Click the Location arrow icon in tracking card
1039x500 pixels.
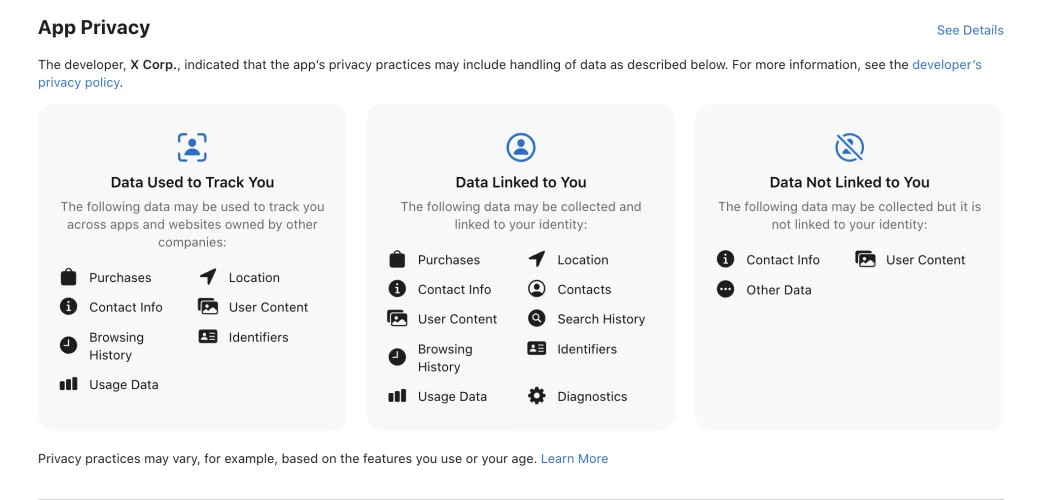point(208,277)
